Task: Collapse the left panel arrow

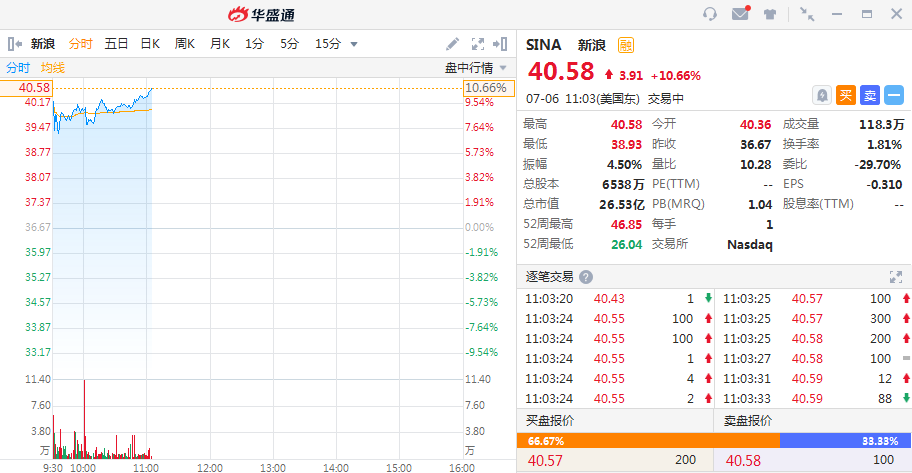Action: click(15, 44)
